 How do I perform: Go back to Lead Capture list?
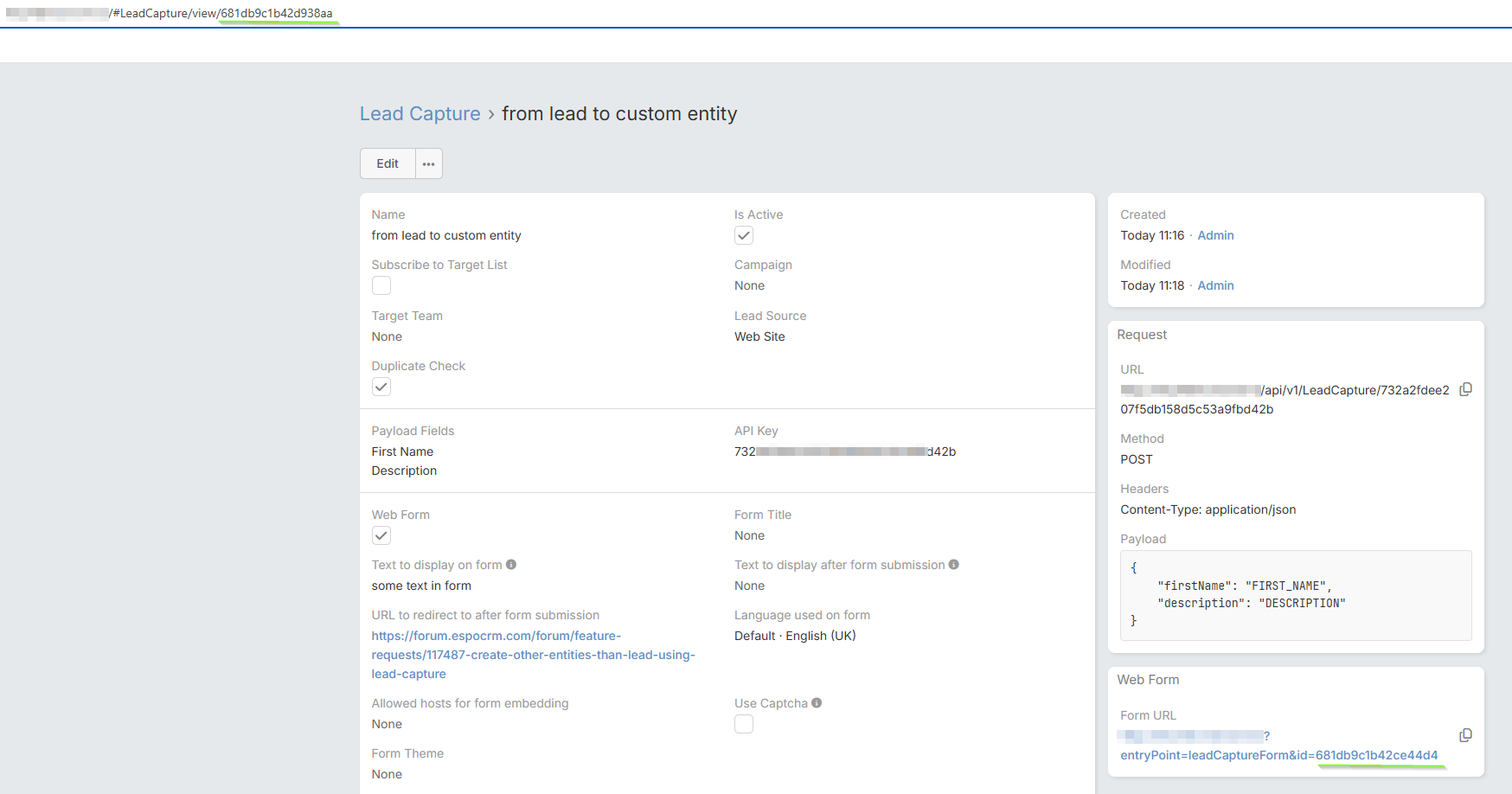pos(420,114)
